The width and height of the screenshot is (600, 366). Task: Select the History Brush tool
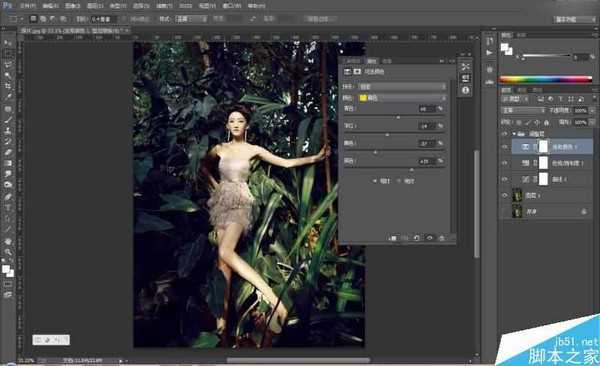click(8, 141)
